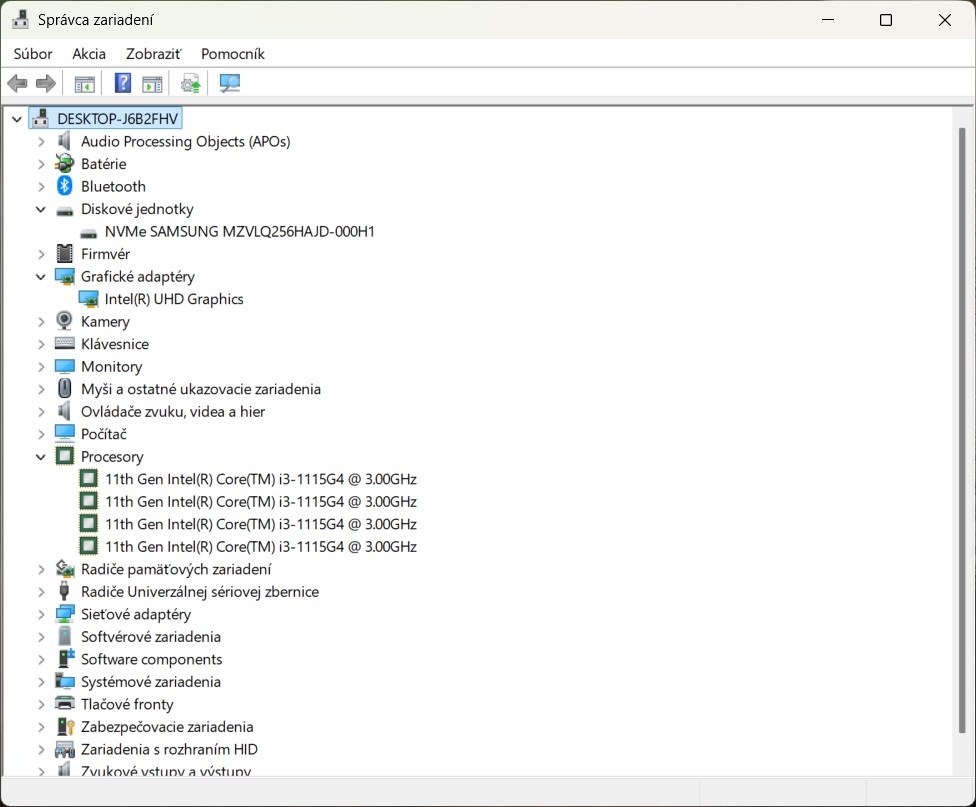The height and width of the screenshot is (807, 976).
Task: Click the Kamery webcam icon
Action: coord(65,321)
